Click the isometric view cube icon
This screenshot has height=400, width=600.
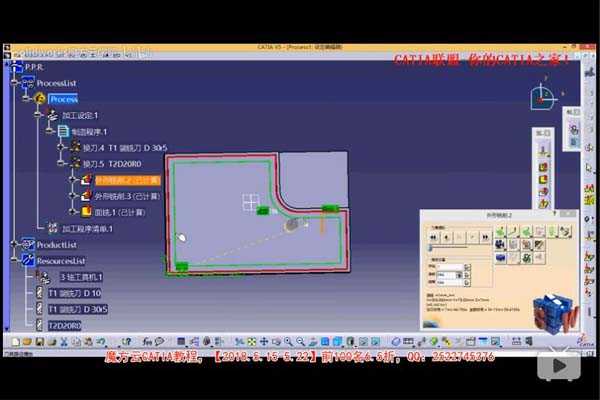pos(337,341)
